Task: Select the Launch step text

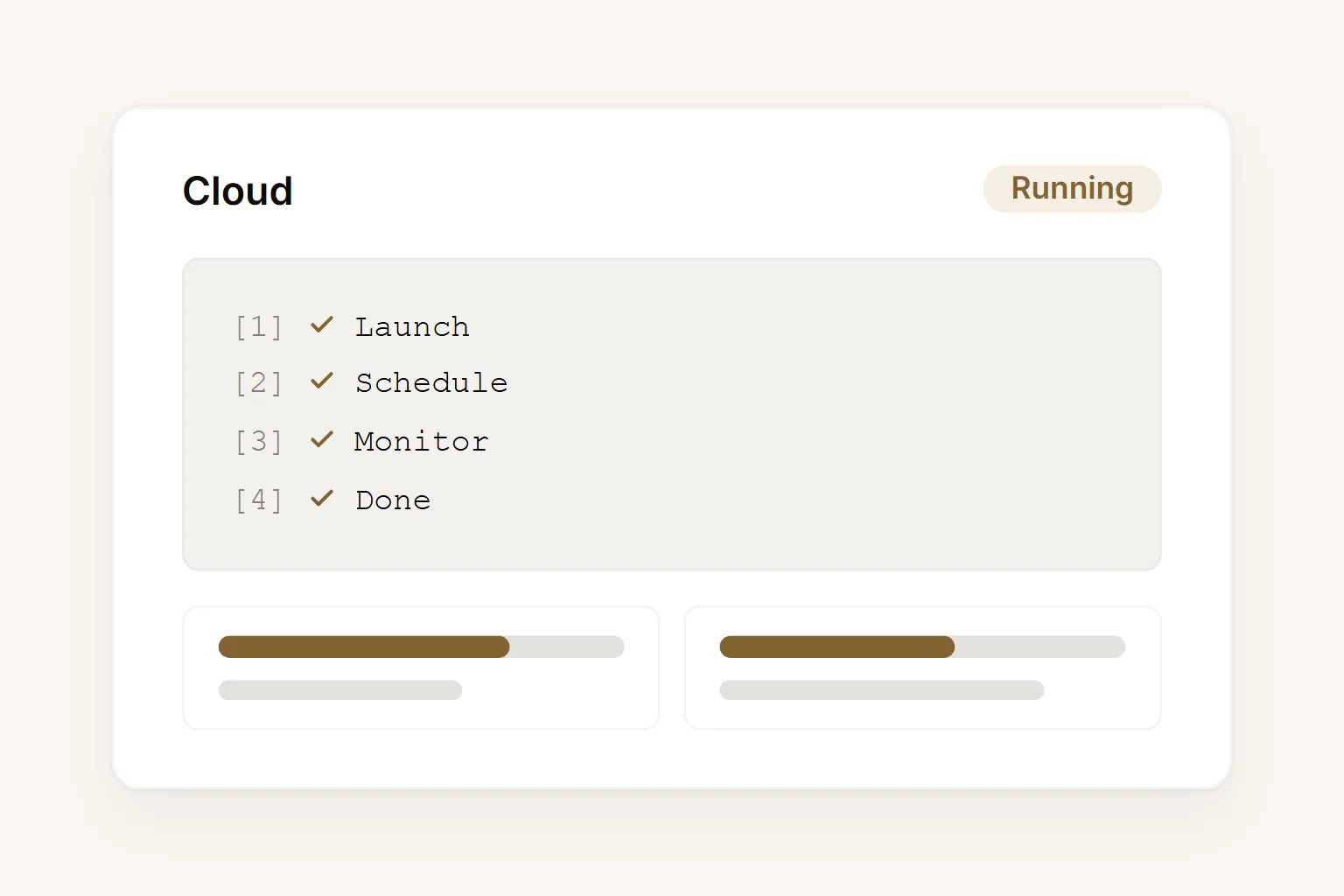Action: point(412,326)
